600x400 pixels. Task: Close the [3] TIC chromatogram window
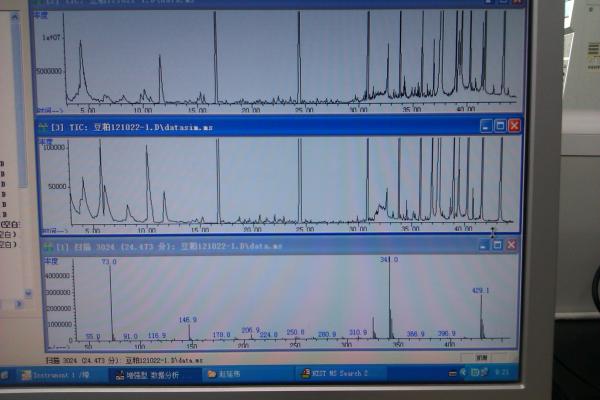[514, 126]
